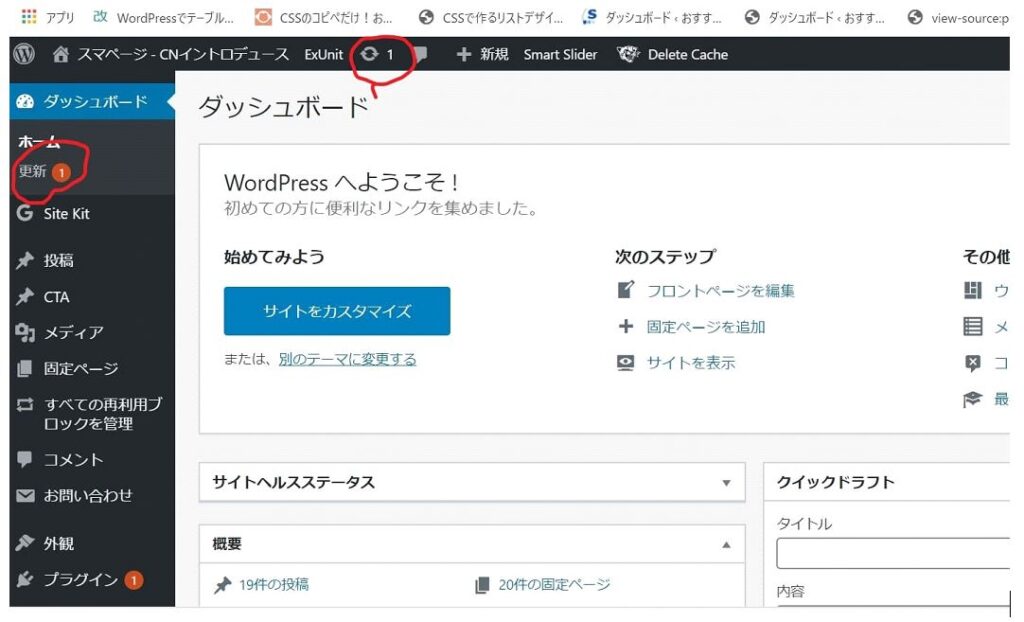The image size is (1024, 622).
Task: Open the CSSのコピペだけ bookmark
Action: point(324,18)
